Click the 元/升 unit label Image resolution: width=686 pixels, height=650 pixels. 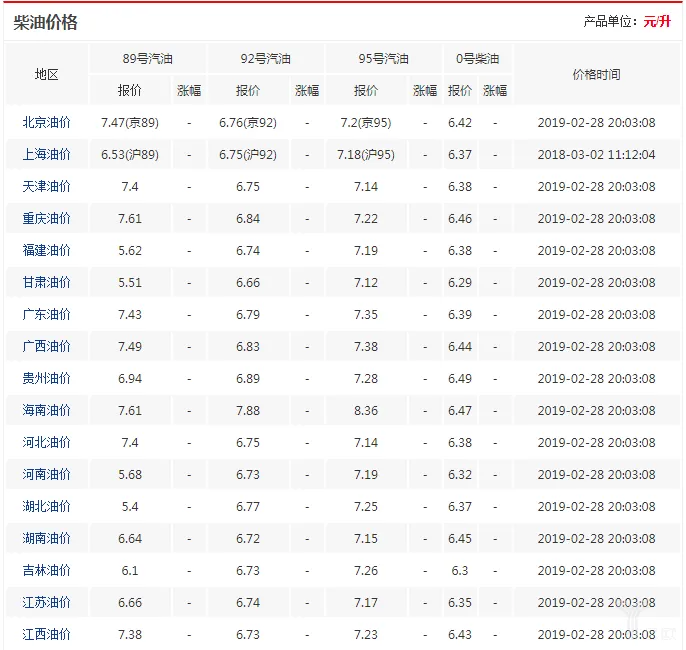[657, 21]
